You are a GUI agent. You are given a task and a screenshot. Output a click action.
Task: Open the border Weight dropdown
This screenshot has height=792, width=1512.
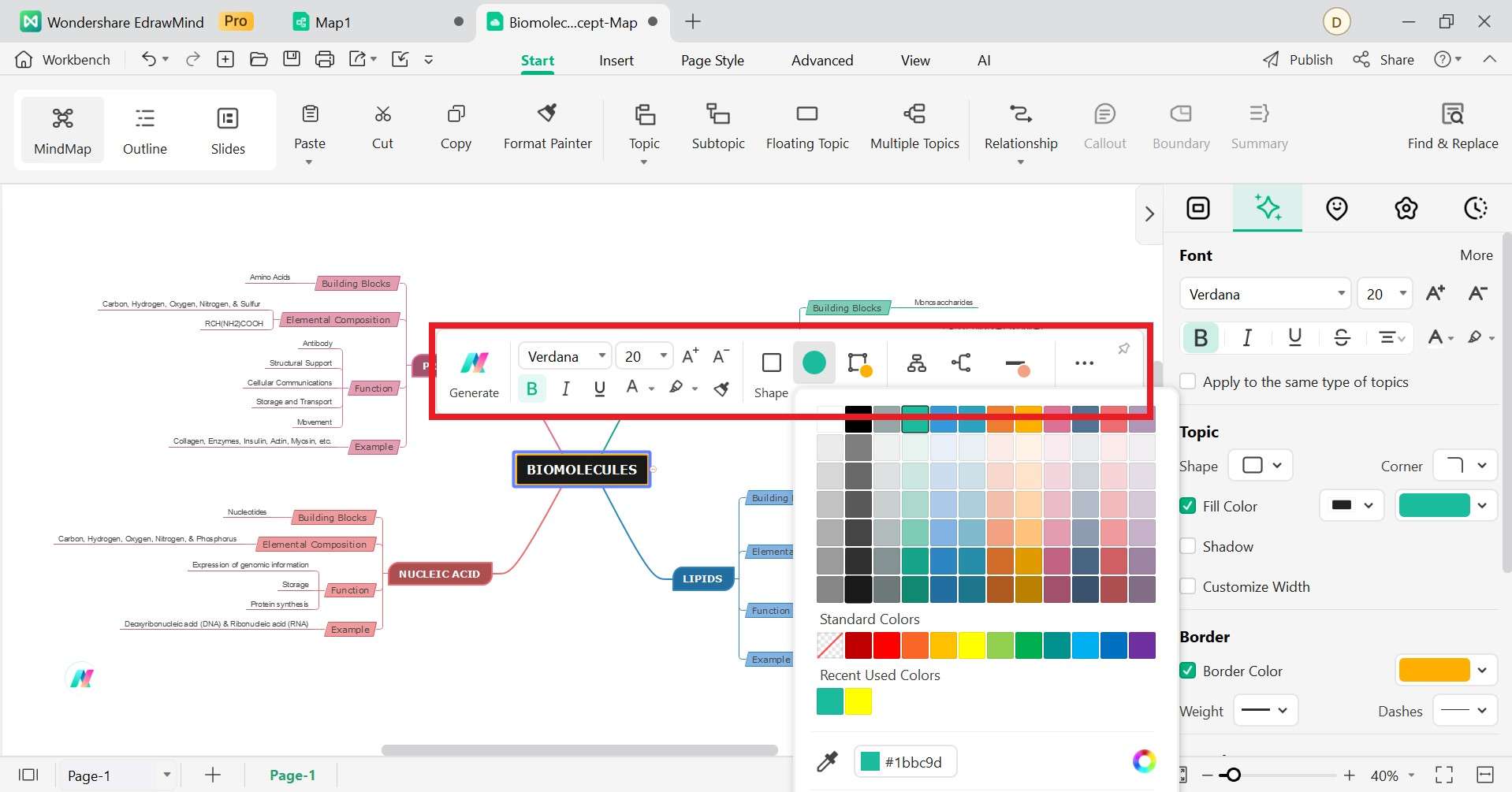pyautogui.click(x=1265, y=710)
